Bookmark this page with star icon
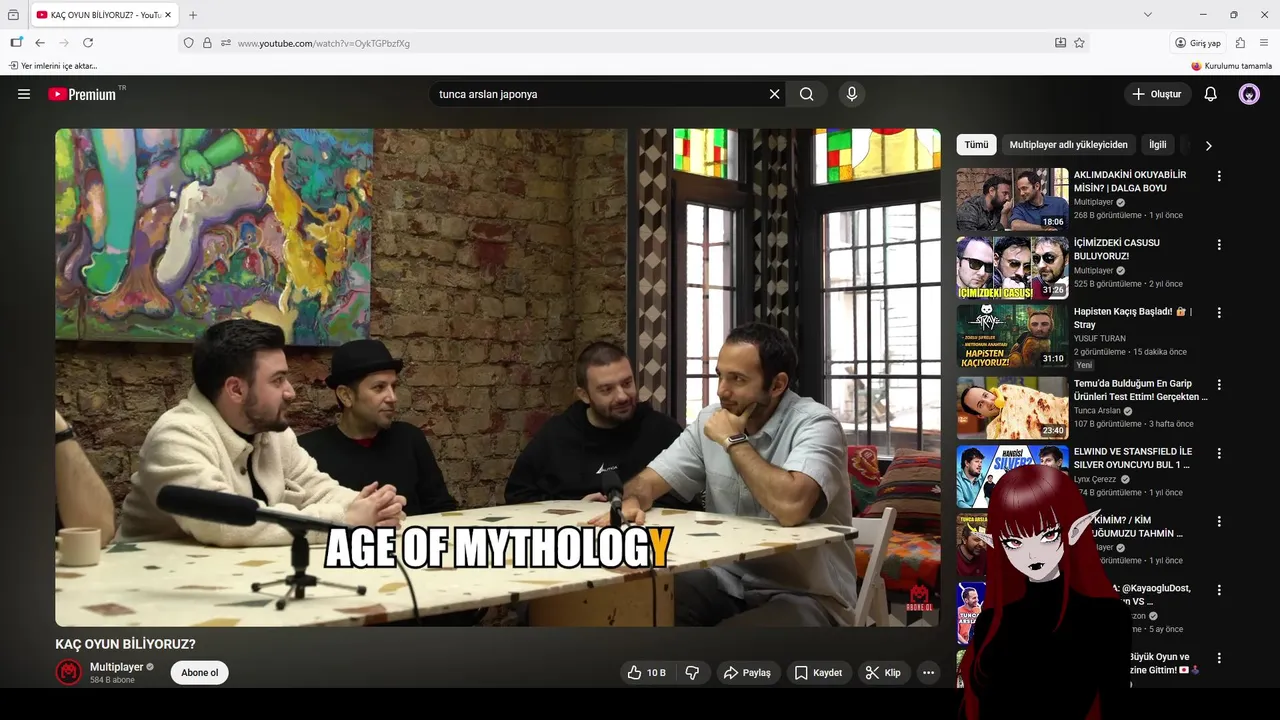Screen dimensions: 1280x720 1079,43
